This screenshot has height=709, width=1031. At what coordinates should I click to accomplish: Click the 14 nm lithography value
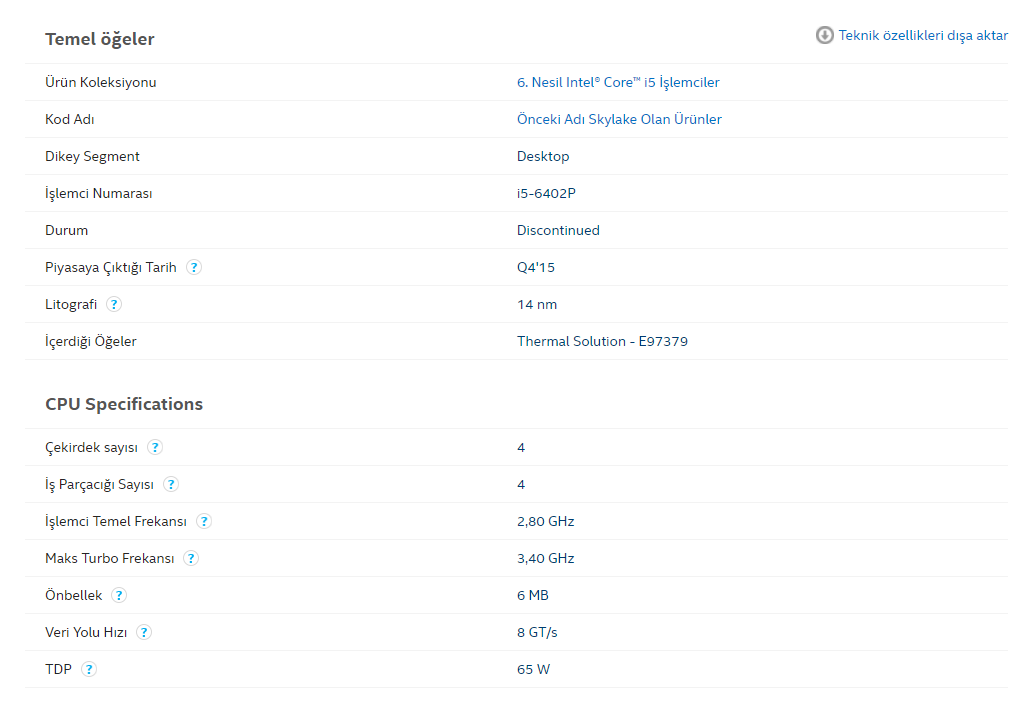tap(537, 304)
